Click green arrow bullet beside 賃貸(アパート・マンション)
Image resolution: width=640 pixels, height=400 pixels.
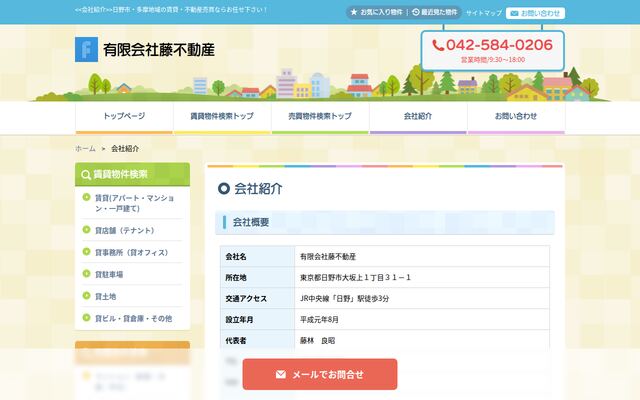click(87, 197)
